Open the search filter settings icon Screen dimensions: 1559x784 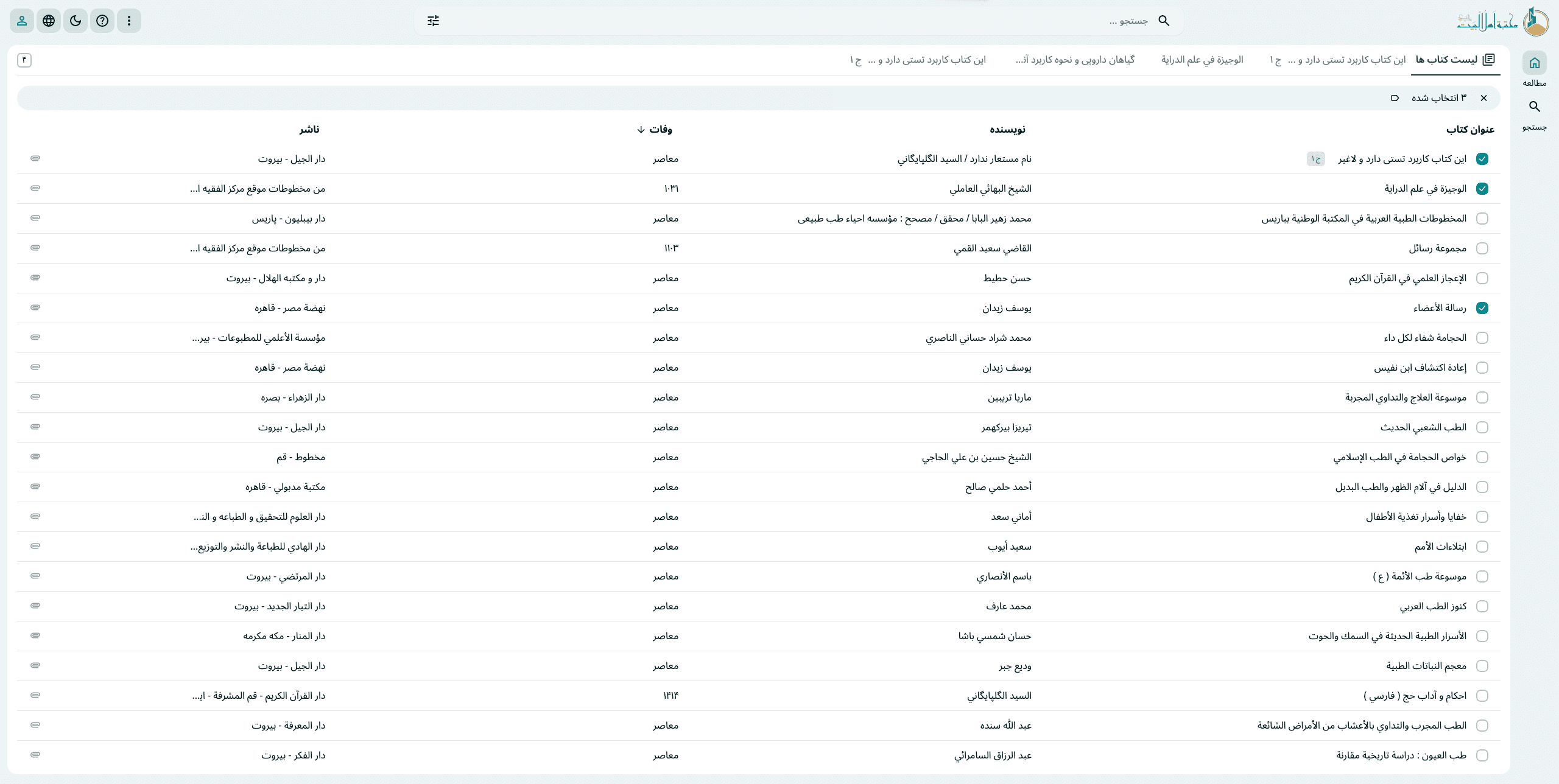(433, 21)
